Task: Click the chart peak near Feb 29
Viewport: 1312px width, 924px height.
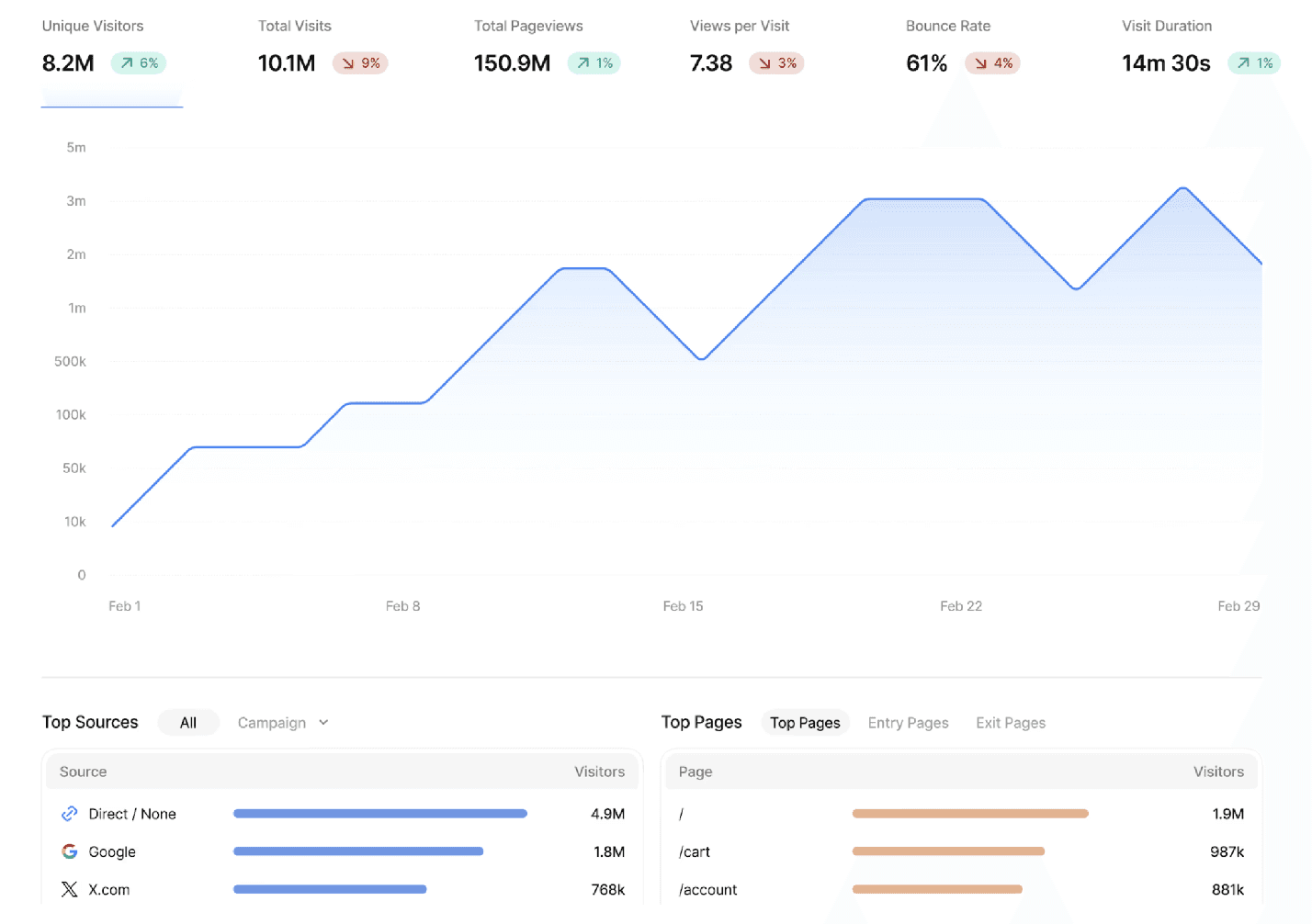Action: click(1183, 188)
